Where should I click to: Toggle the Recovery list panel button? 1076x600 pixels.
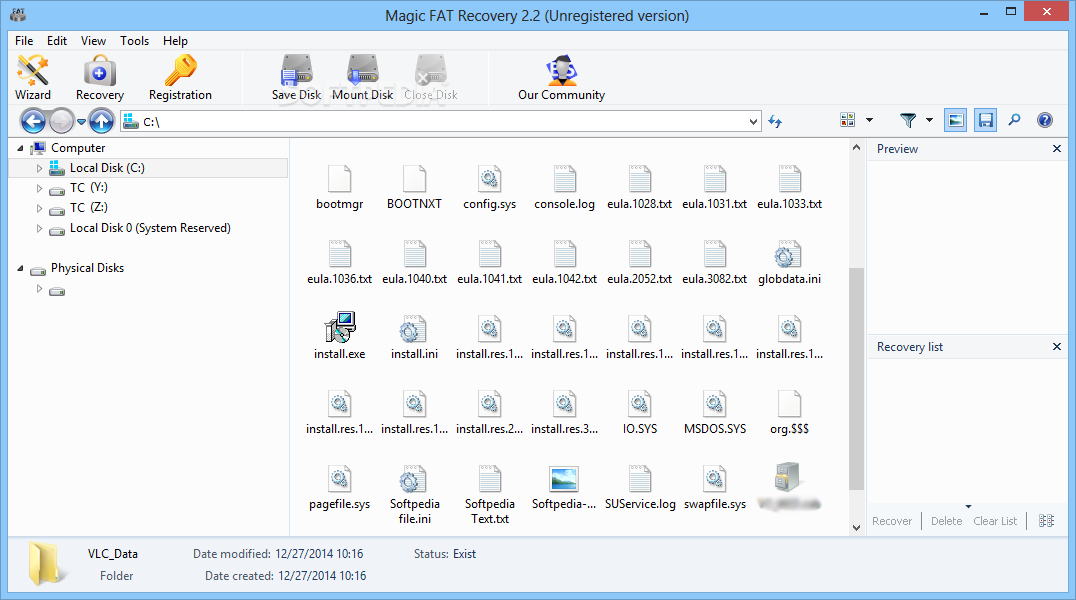click(x=985, y=121)
